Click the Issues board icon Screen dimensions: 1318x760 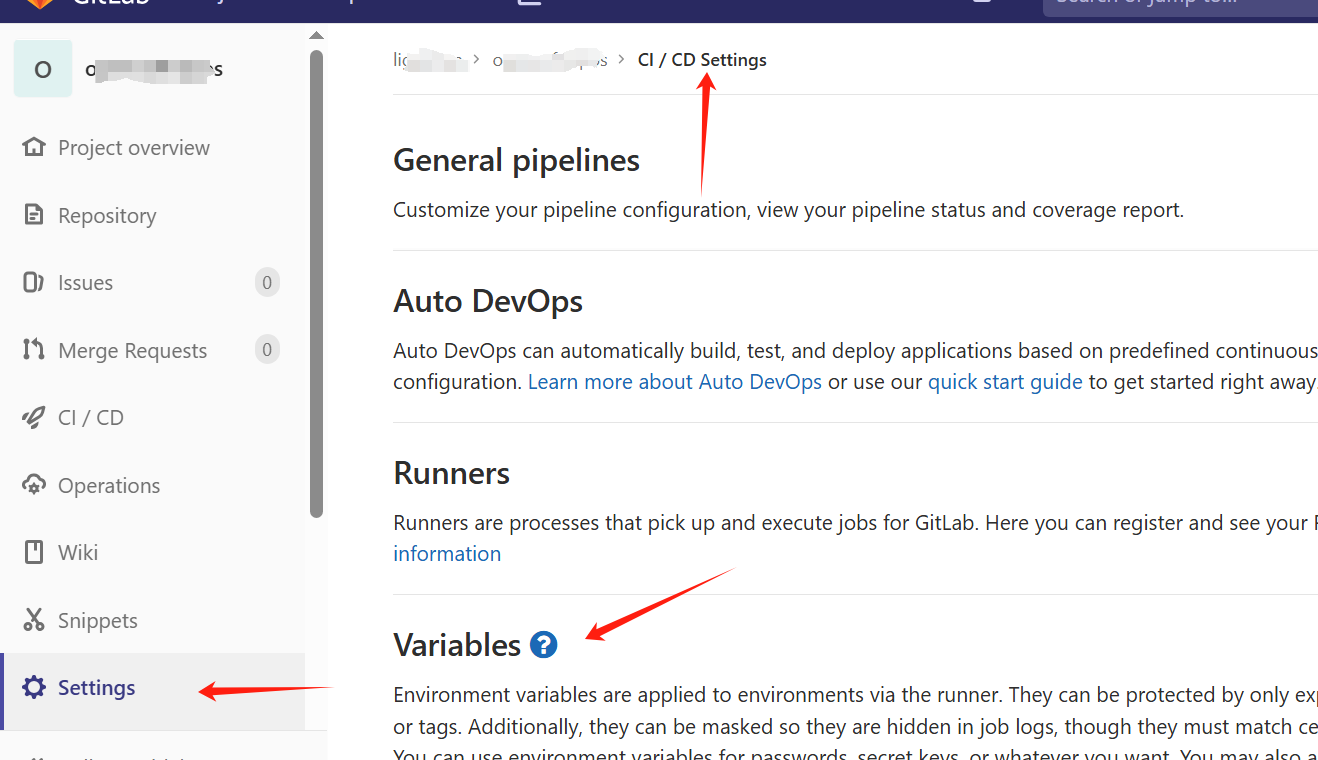click(34, 283)
